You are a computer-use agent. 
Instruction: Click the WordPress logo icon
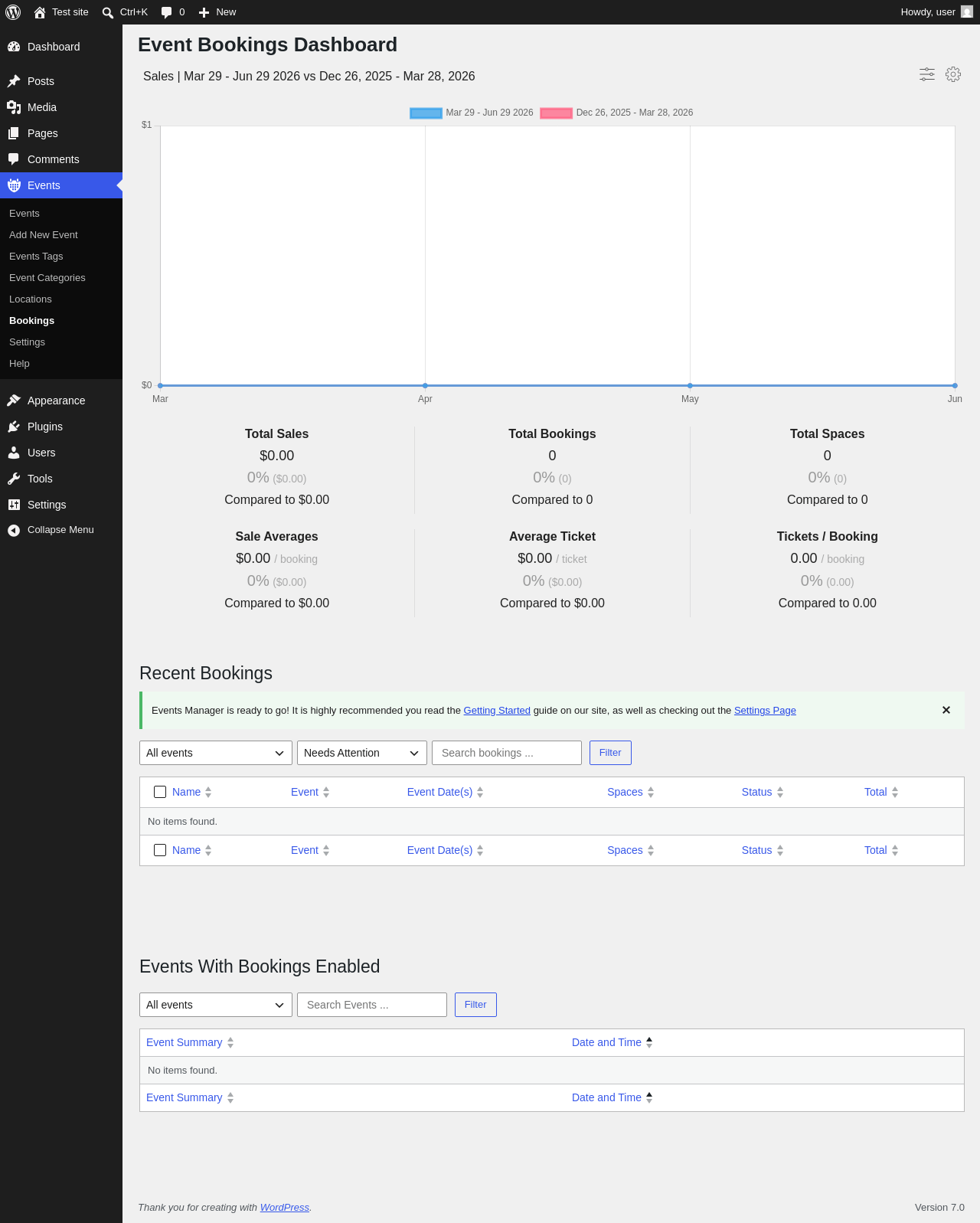pos(13,12)
